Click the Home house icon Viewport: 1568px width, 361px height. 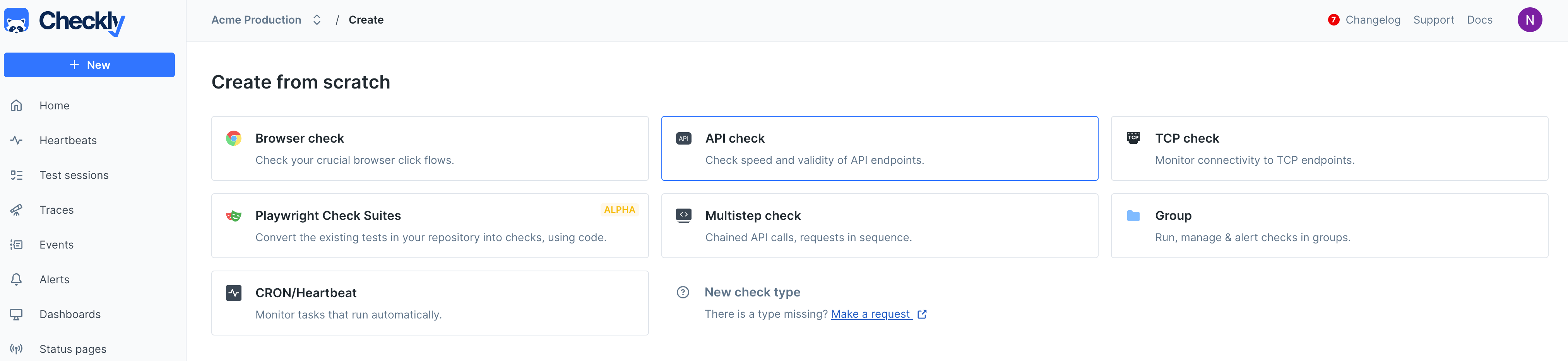click(16, 106)
